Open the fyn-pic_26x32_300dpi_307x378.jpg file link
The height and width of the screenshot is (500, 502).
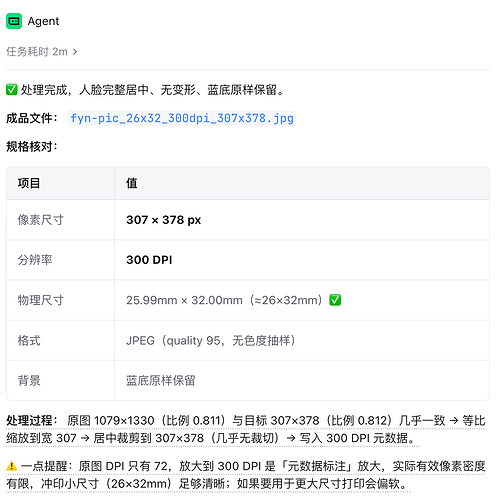click(x=182, y=118)
